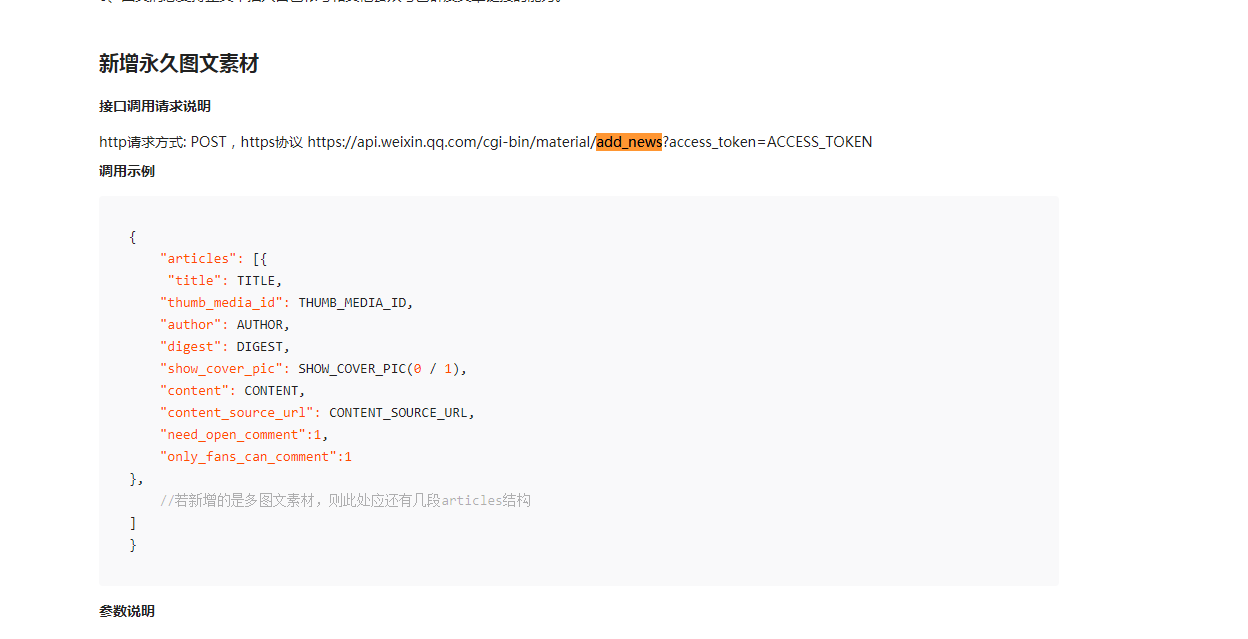1248x639 pixels.
Task: Click the "show_cover_pic" key
Action: click(x=222, y=368)
